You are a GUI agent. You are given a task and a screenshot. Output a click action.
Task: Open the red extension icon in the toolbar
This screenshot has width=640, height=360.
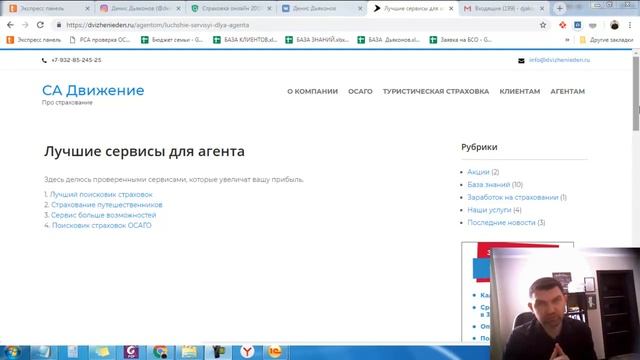pos(562,25)
